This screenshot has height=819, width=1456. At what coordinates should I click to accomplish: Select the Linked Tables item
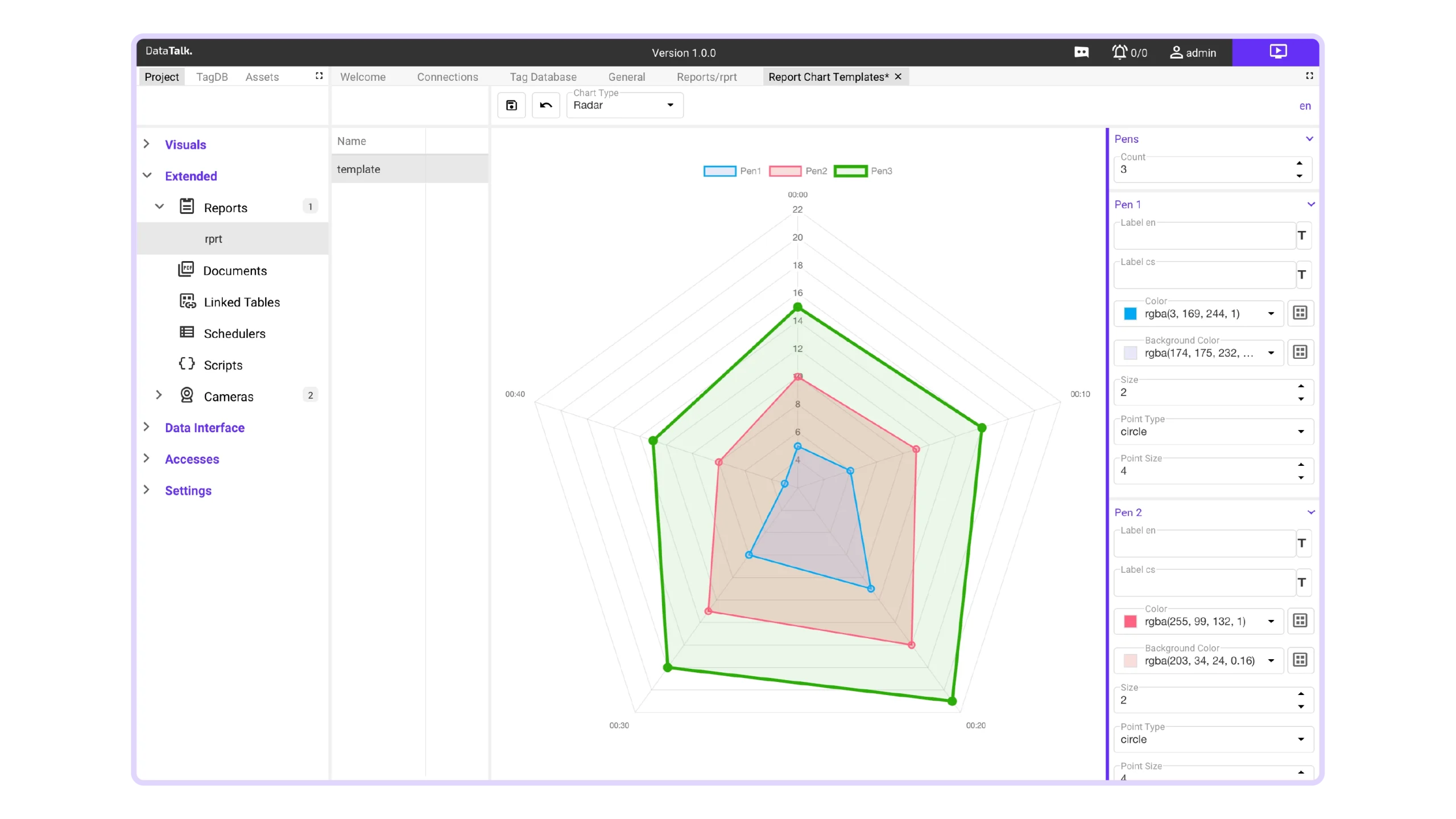point(241,302)
